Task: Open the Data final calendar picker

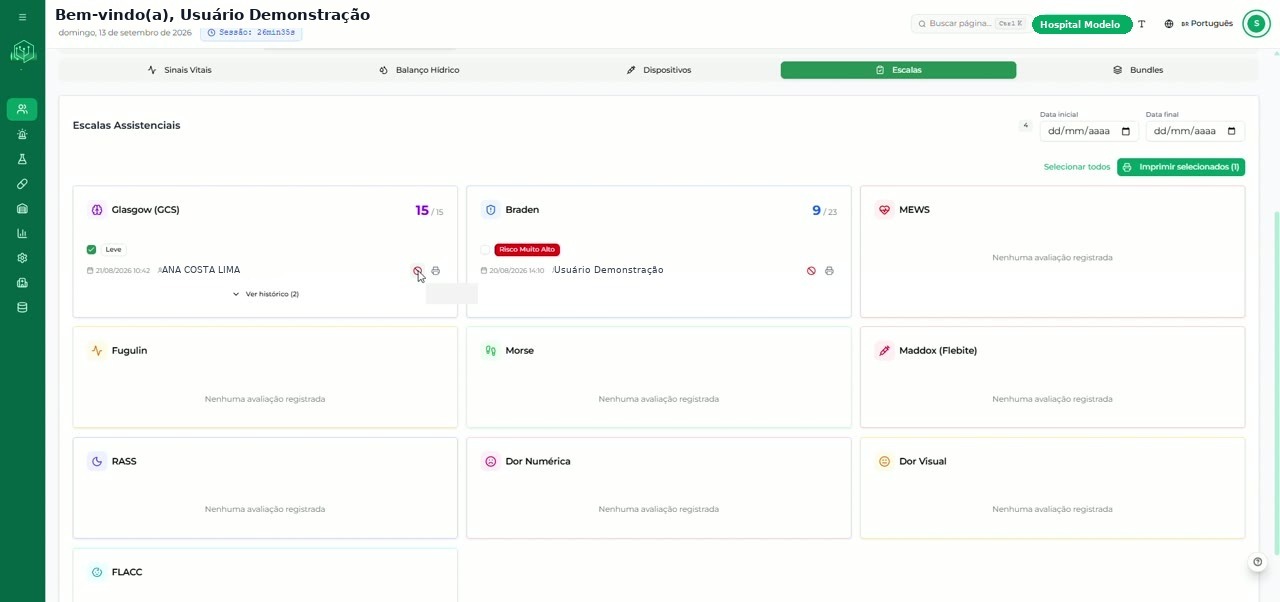Action: pos(1232,131)
